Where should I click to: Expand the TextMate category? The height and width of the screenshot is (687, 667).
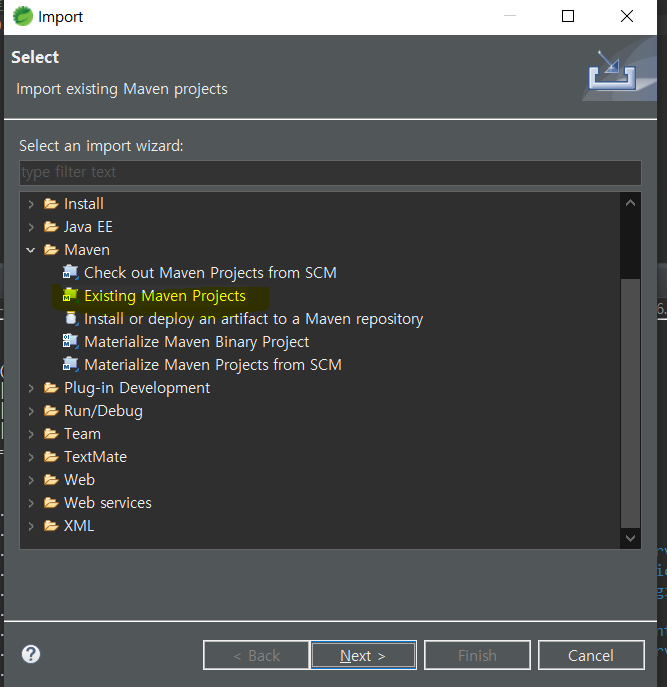coord(31,457)
